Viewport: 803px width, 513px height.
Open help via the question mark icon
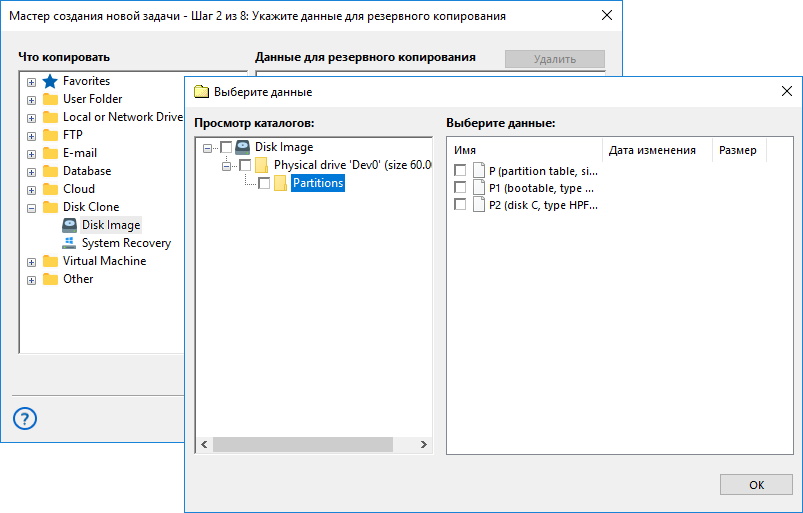click(x=25, y=418)
